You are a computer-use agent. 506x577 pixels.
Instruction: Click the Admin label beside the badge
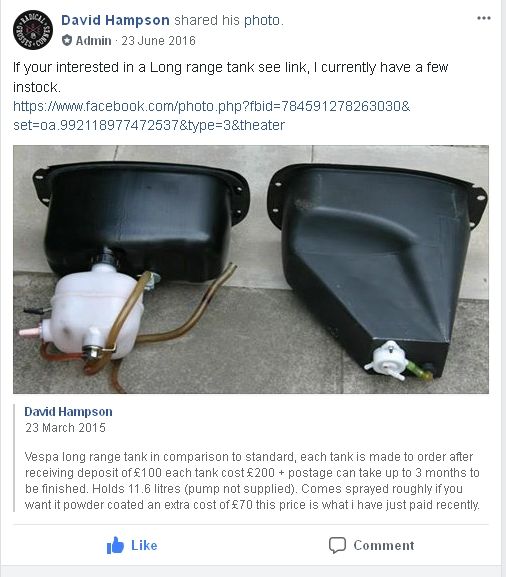click(93, 40)
